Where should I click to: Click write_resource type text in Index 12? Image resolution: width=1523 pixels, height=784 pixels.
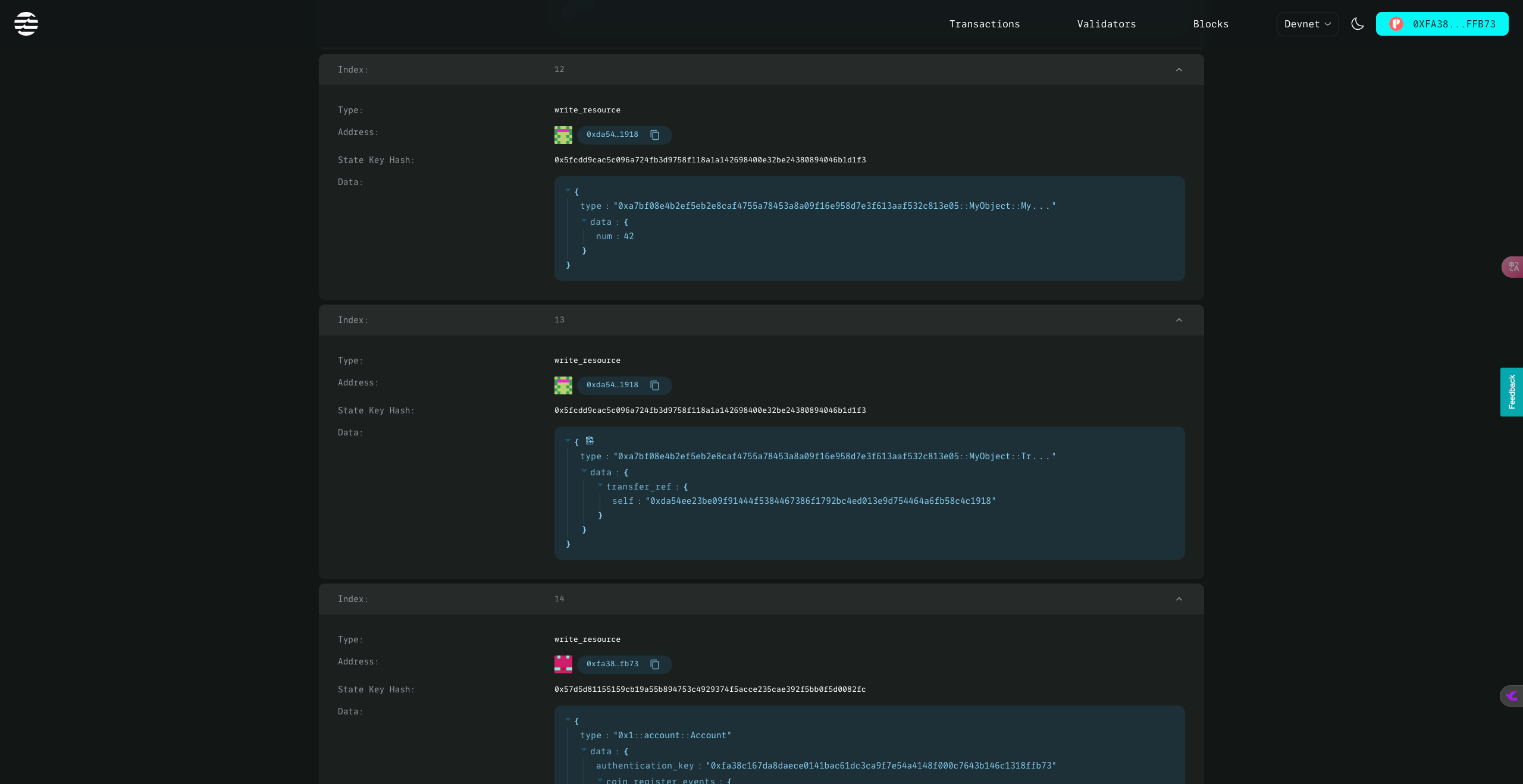tap(587, 110)
